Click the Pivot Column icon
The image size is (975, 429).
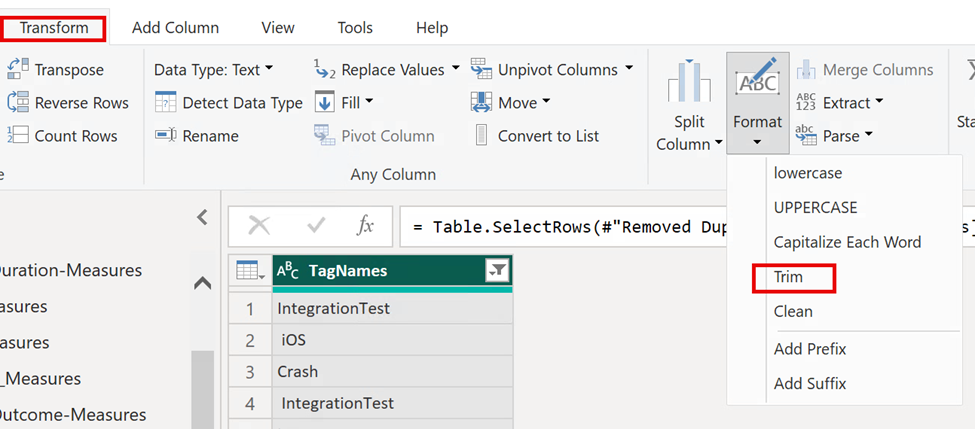click(323, 135)
